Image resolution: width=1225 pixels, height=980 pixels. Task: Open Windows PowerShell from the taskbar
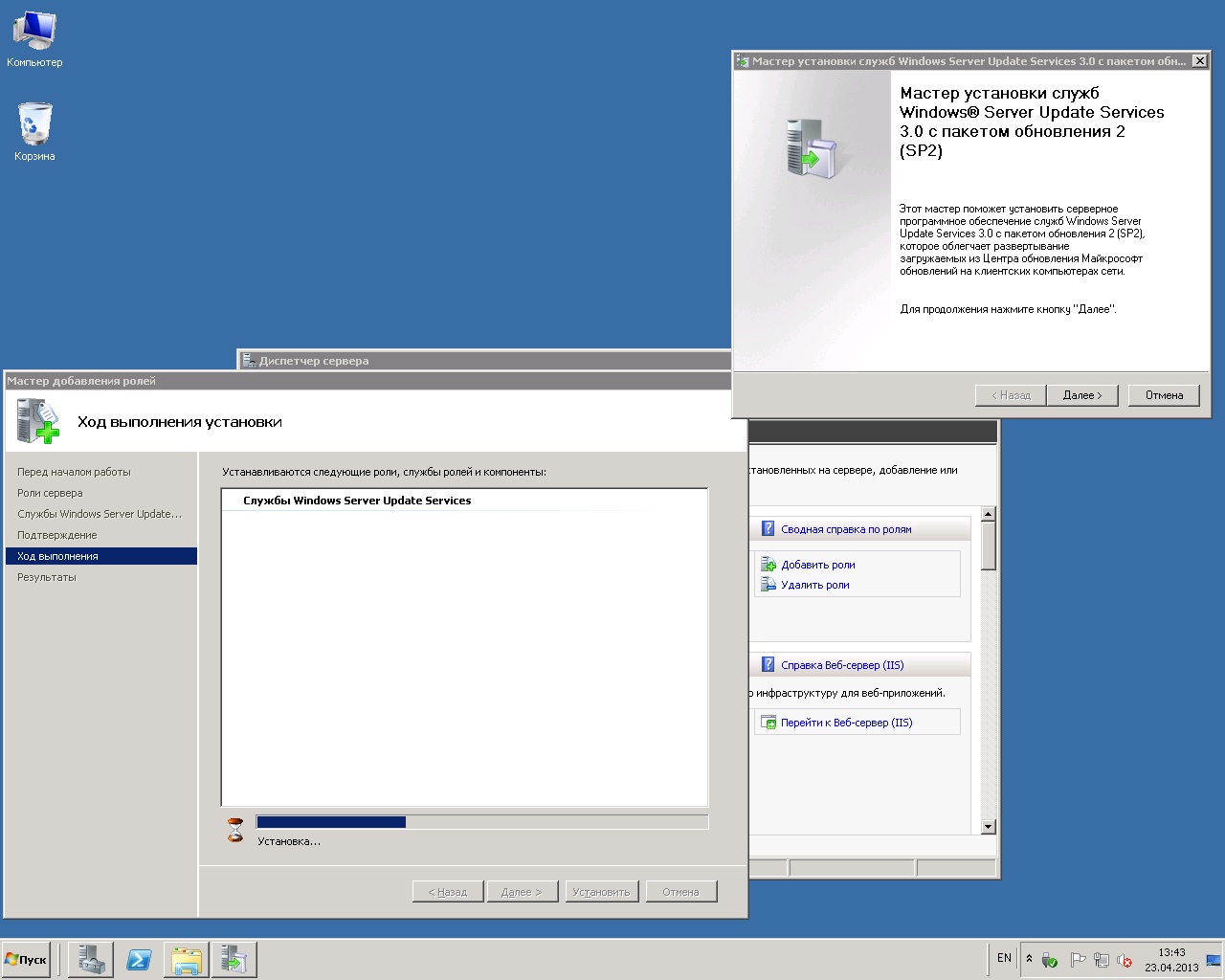click(138, 959)
